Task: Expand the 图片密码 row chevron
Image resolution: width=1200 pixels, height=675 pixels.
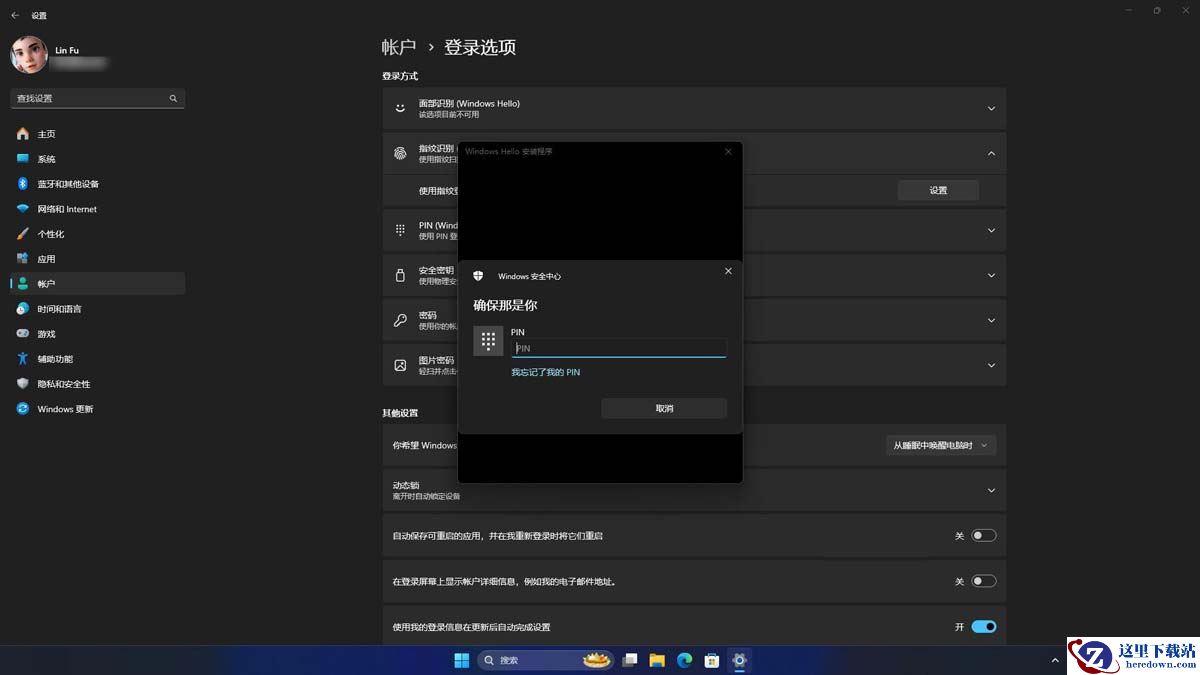Action: click(991, 365)
